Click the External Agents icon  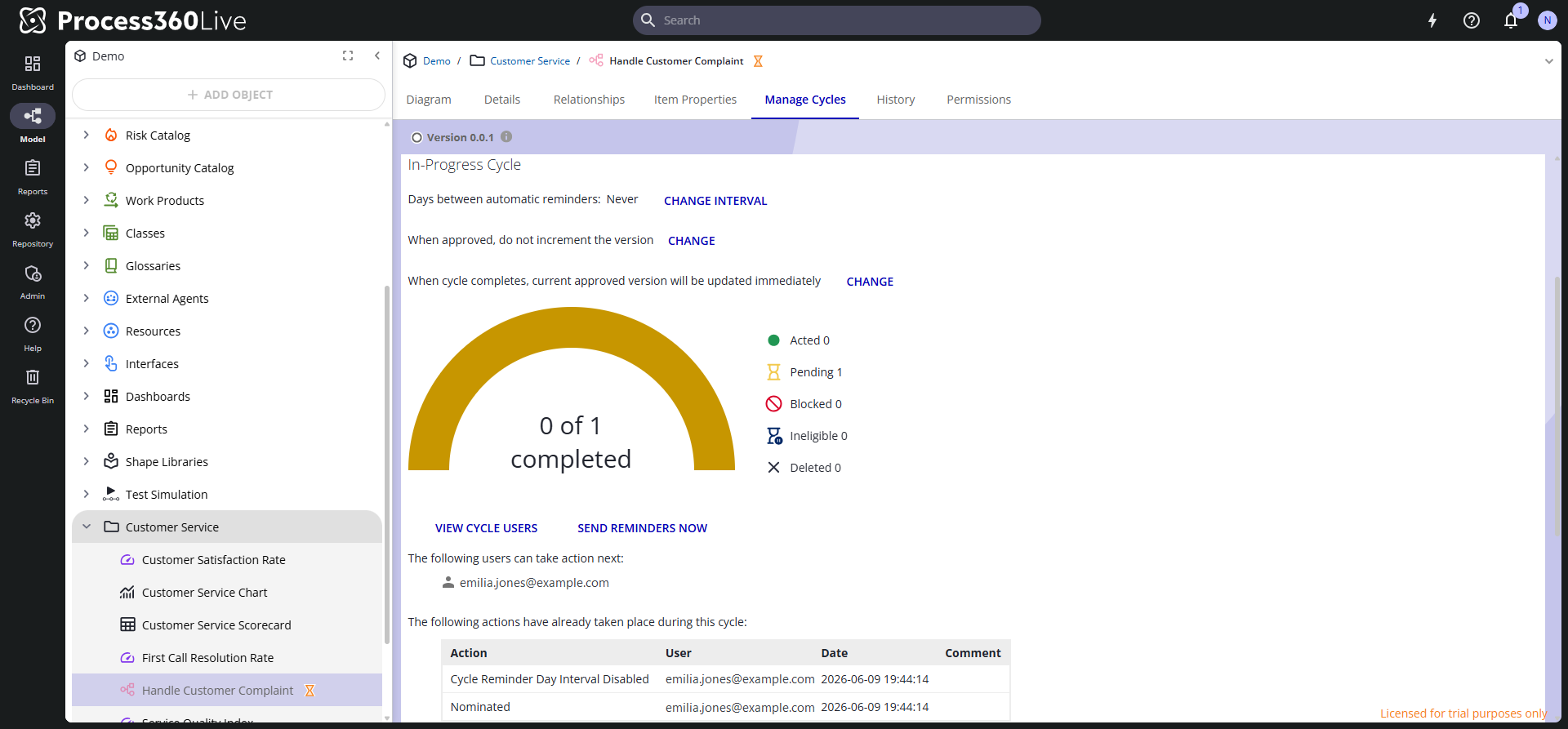[x=111, y=298]
